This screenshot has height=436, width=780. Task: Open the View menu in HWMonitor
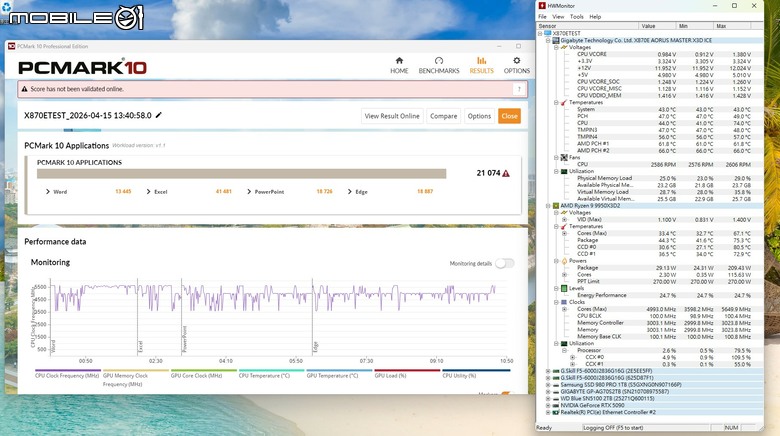pos(558,16)
